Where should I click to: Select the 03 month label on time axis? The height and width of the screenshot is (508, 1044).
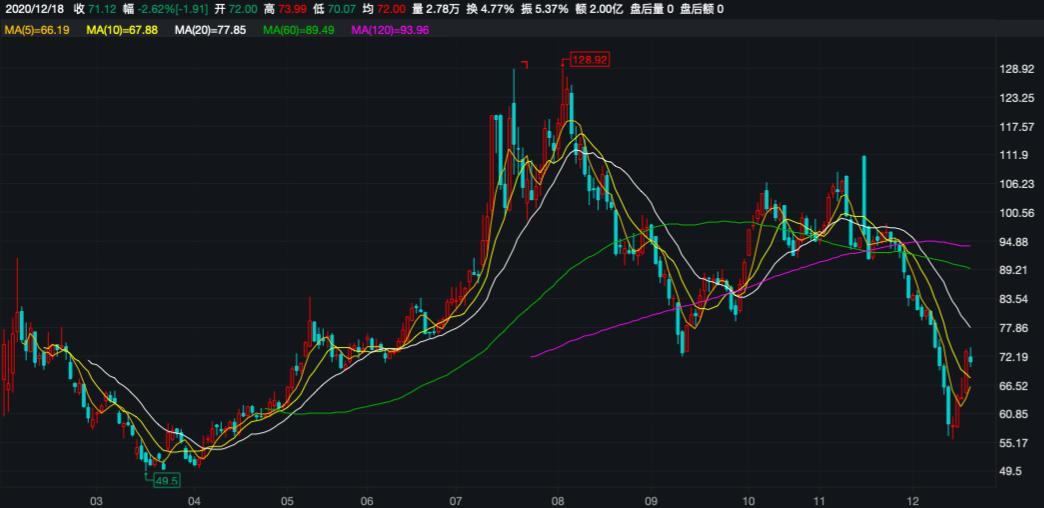coord(96,499)
